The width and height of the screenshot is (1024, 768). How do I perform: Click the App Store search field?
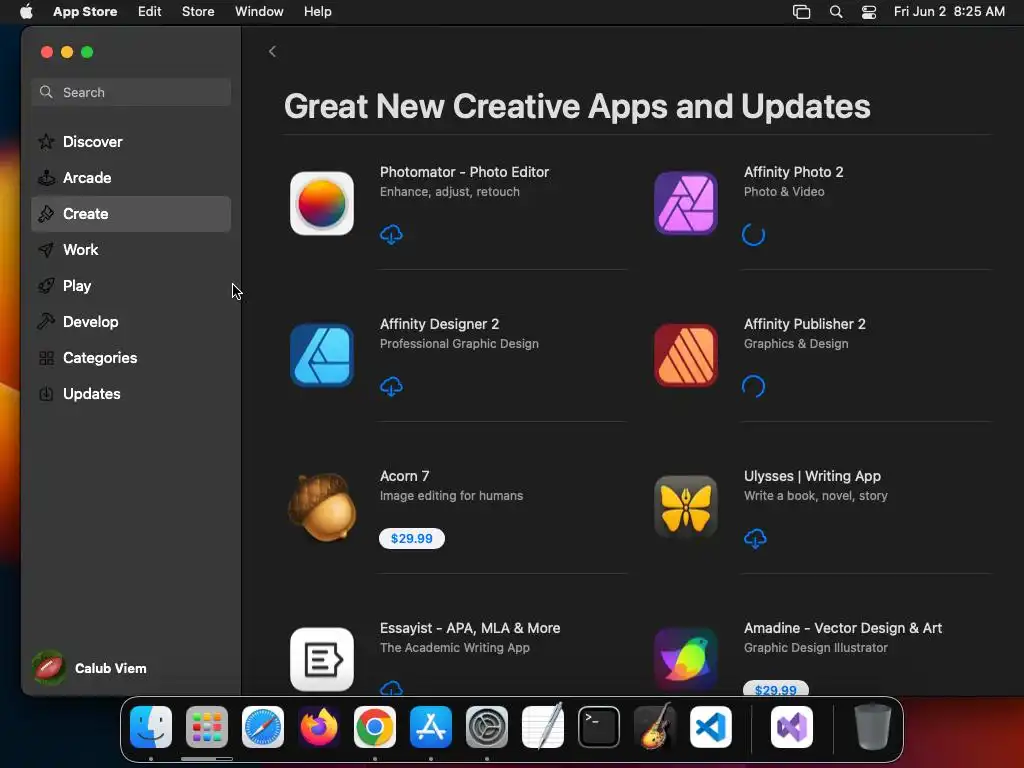(131, 92)
